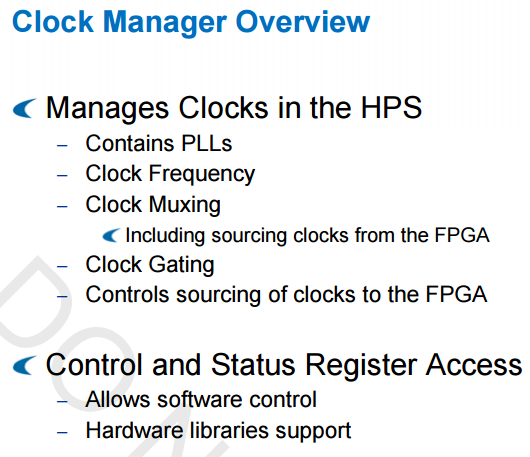The height and width of the screenshot is (457, 530).
Task: Select the dash before Contains PLLs
Action: (x=62, y=146)
